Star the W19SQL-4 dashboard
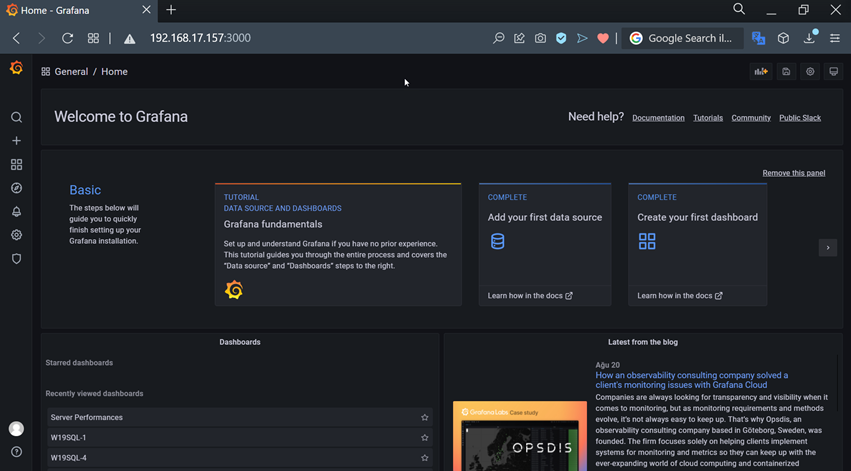Image resolution: width=851 pixels, height=471 pixels. click(x=425, y=458)
